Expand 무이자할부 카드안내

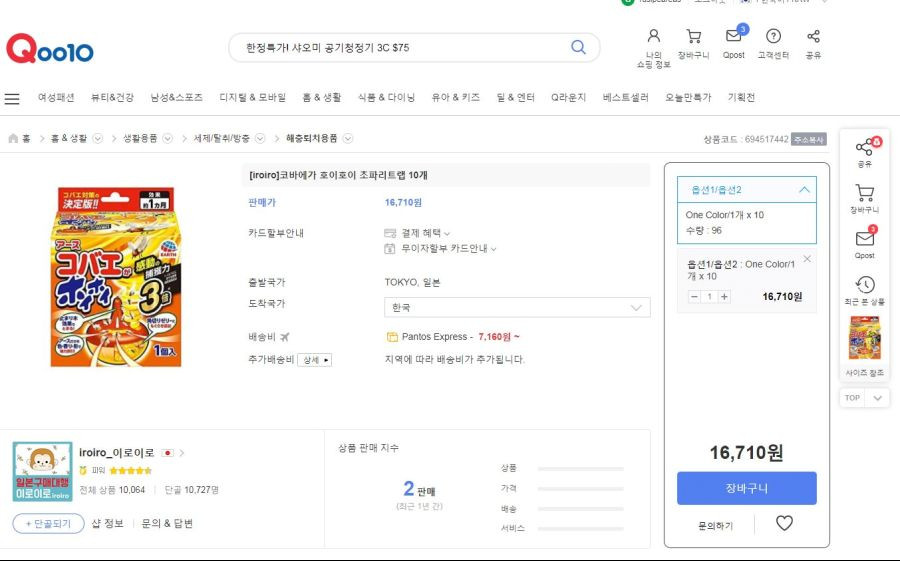[449, 249]
